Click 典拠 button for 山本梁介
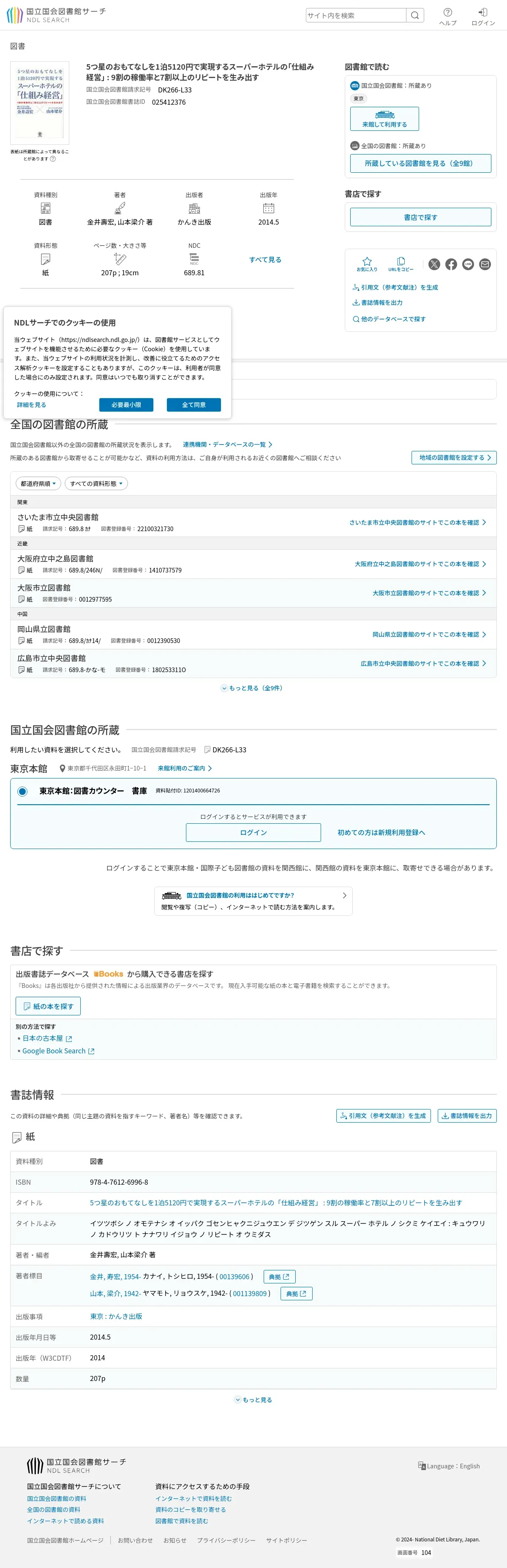 coord(297,1294)
